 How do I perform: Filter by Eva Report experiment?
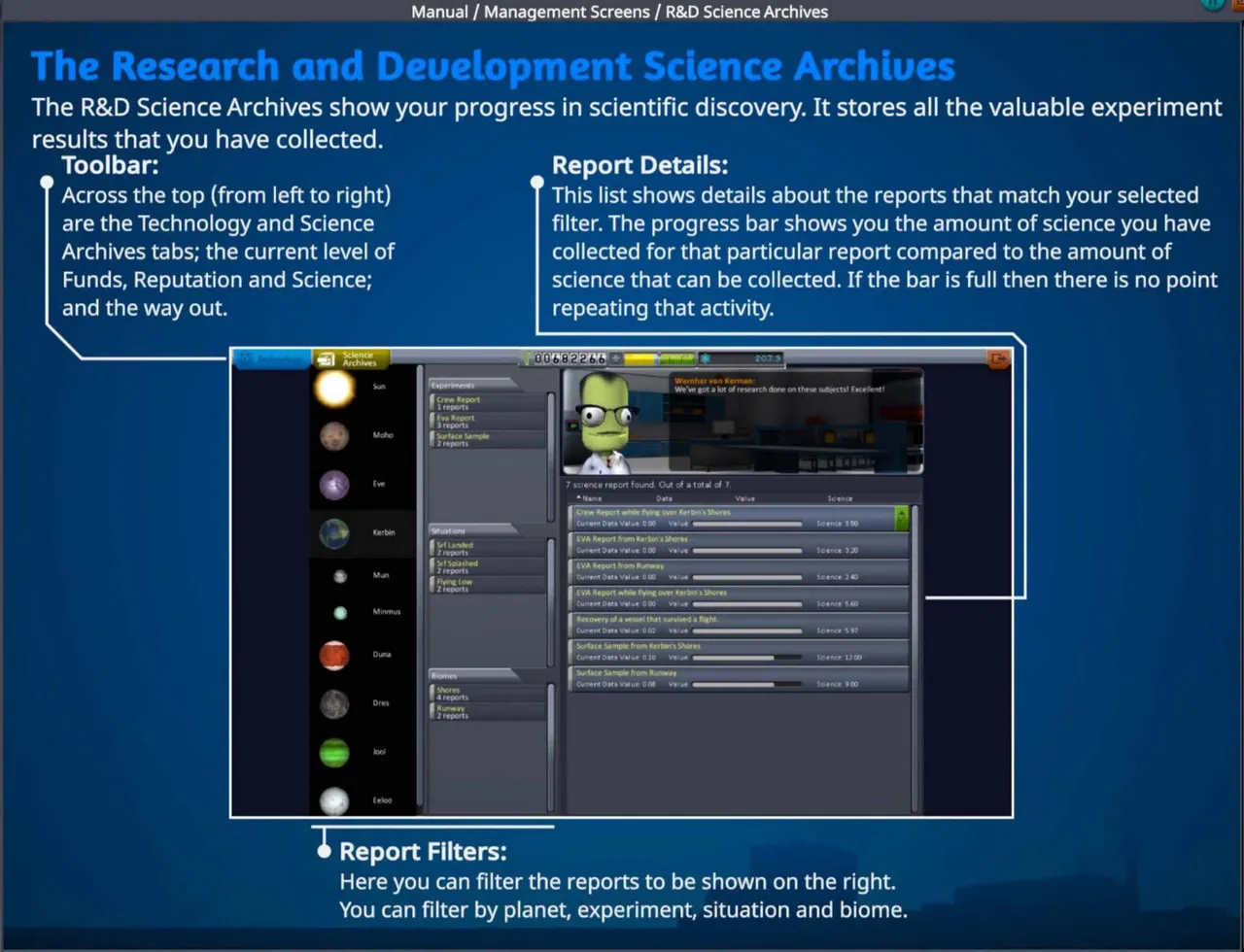(x=488, y=421)
